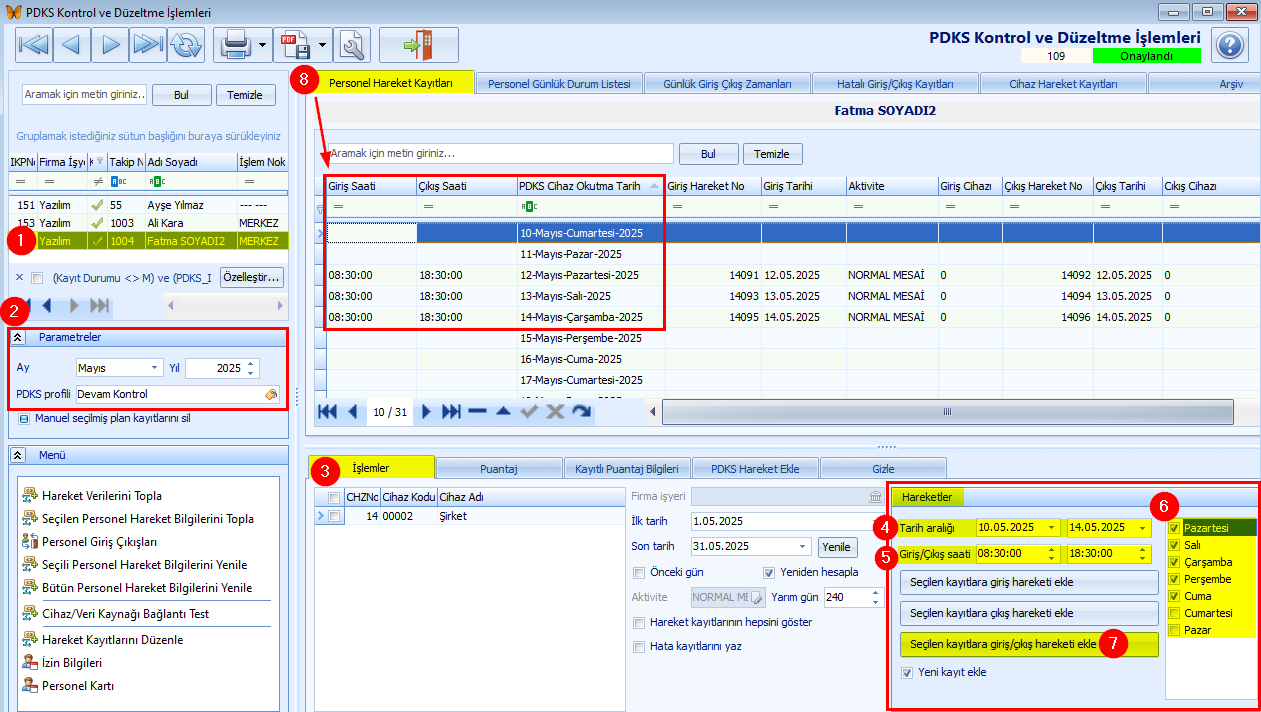Toggle Yeniden hesapla checkbox

[769, 573]
